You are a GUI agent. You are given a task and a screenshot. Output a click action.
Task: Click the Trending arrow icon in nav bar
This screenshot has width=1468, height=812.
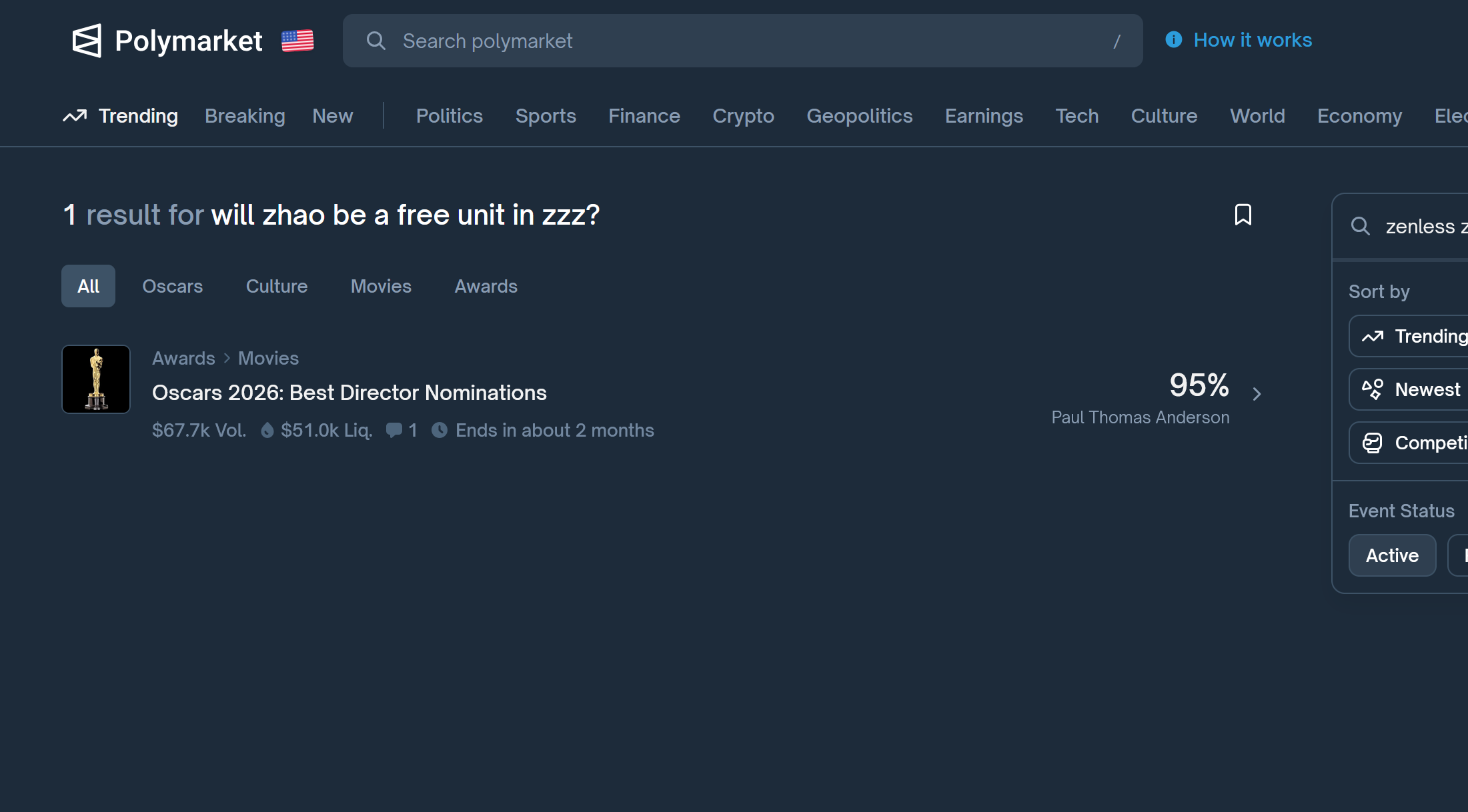(75, 116)
